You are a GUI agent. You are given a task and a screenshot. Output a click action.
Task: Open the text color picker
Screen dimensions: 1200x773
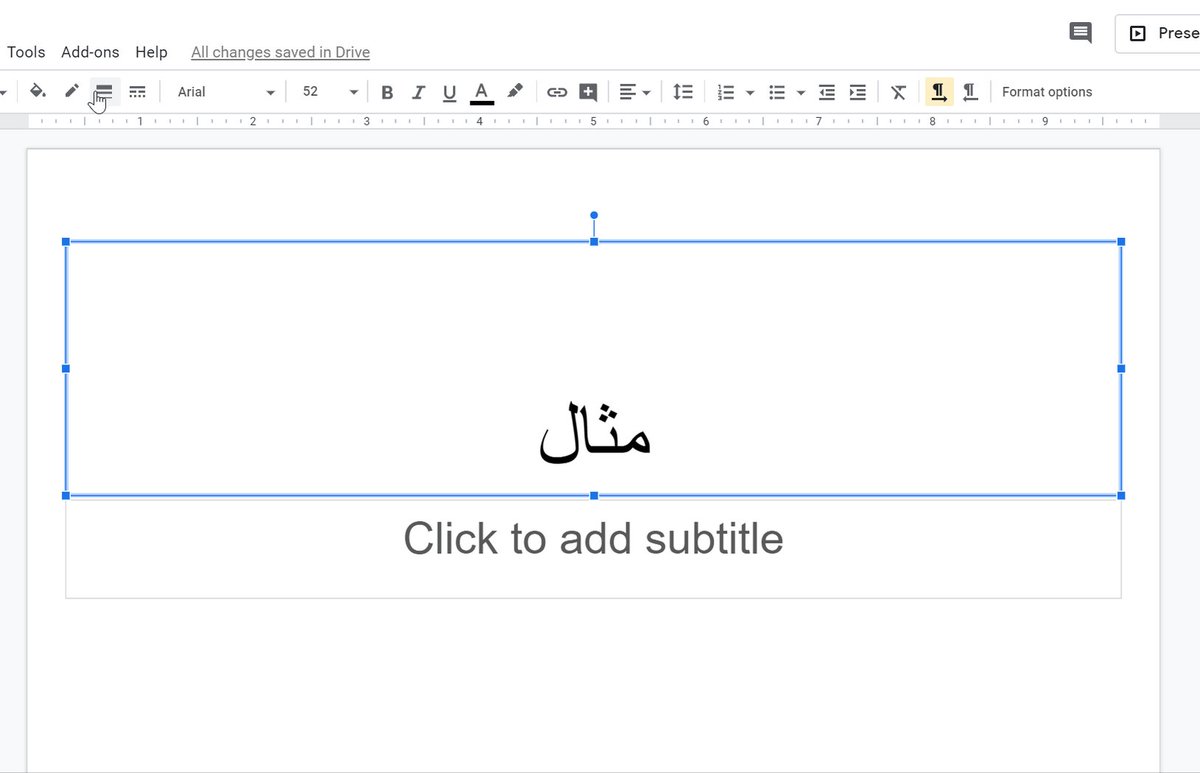coord(482,92)
